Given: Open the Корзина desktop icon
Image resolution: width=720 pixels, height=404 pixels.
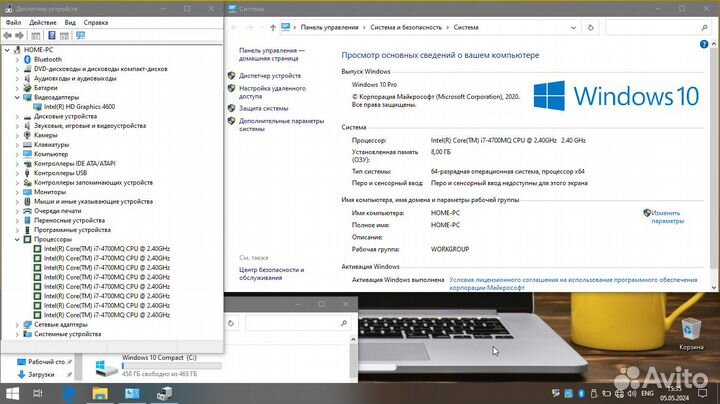Looking at the screenshot, I should click(691, 333).
